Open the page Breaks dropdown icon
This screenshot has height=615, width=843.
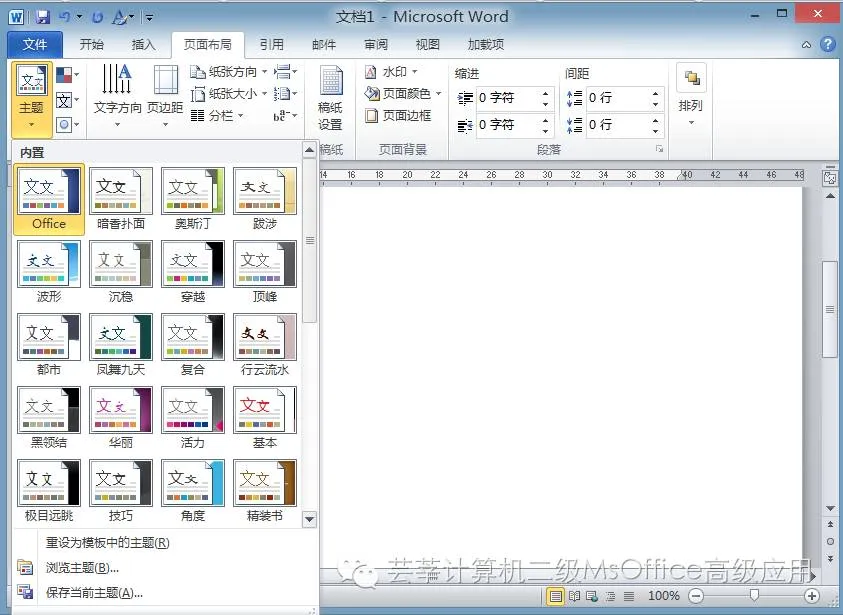(x=285, y=71)
